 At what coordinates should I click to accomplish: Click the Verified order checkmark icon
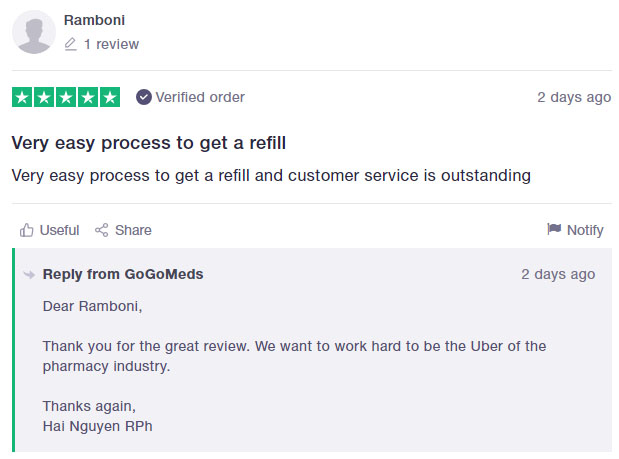[x=143, y=97]
